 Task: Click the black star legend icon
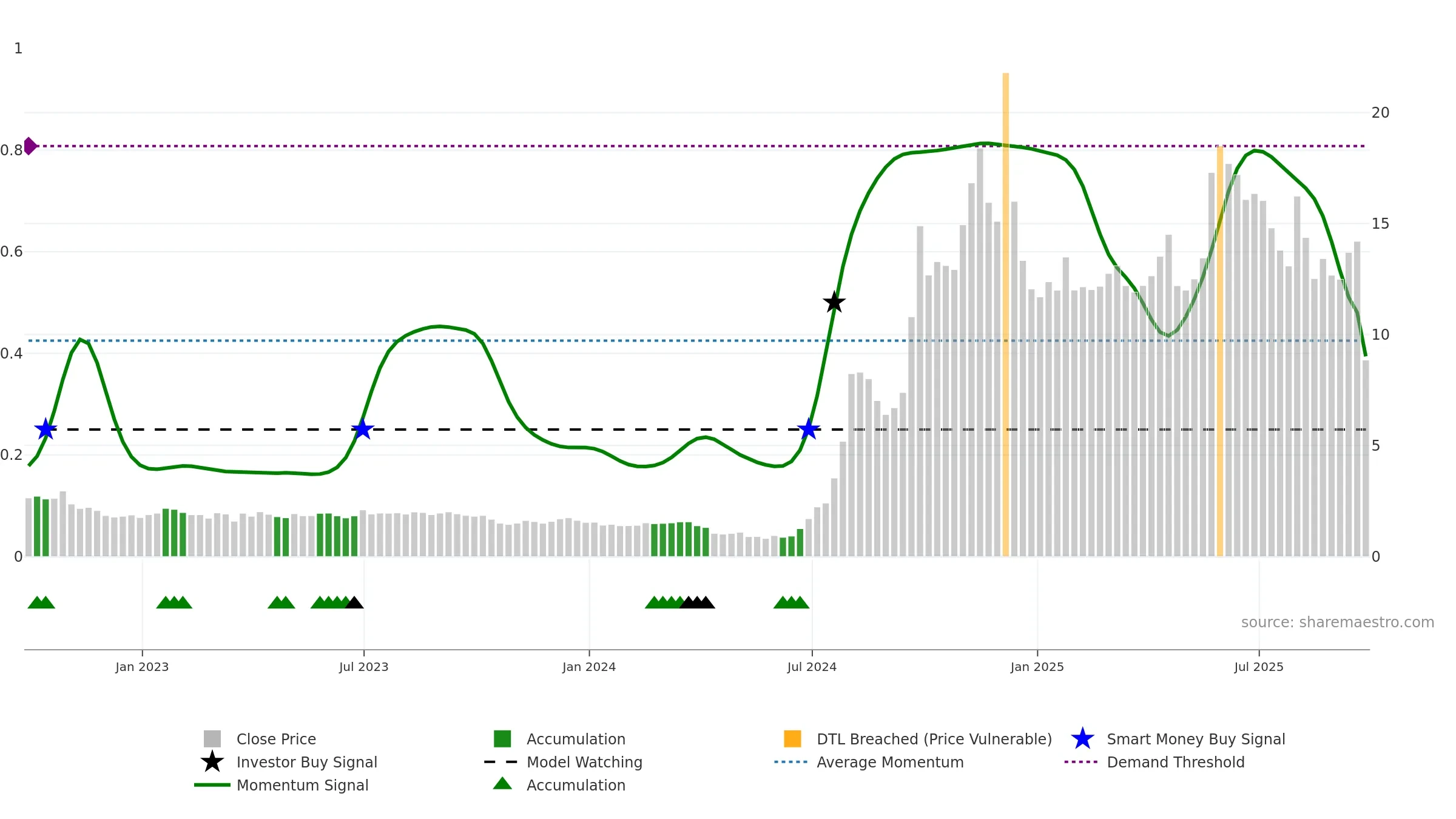tap(212, 762)
